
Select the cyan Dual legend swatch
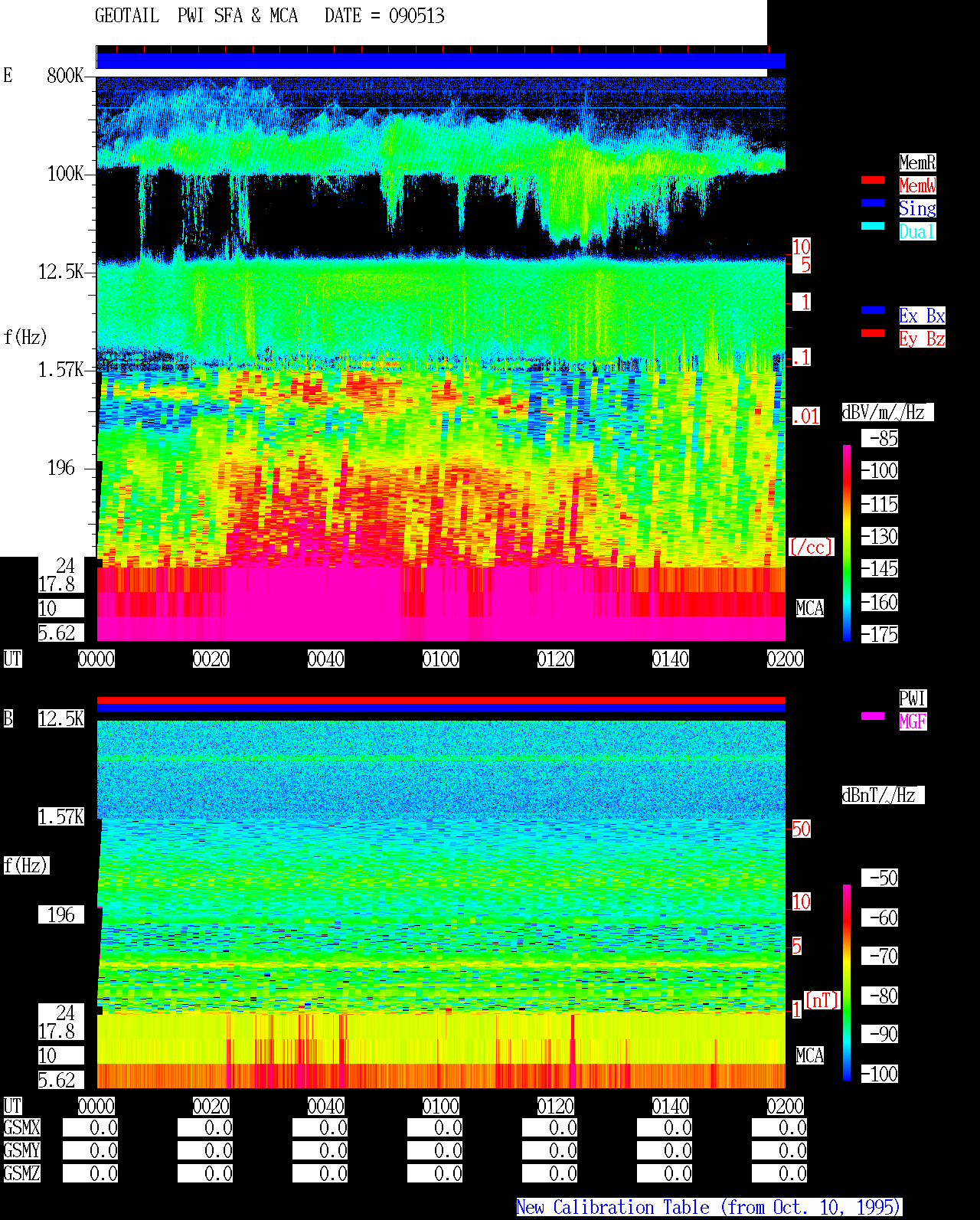(873, 226)
